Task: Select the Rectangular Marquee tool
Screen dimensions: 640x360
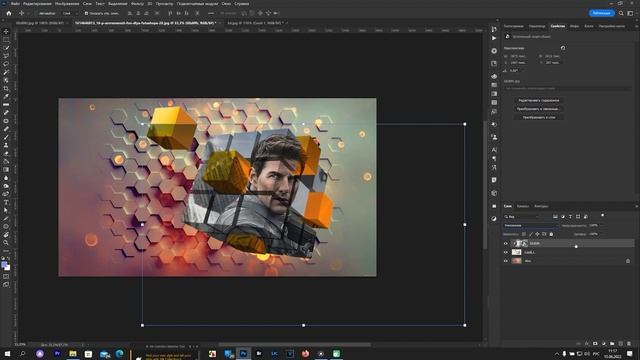Action: tap(6, 40)
